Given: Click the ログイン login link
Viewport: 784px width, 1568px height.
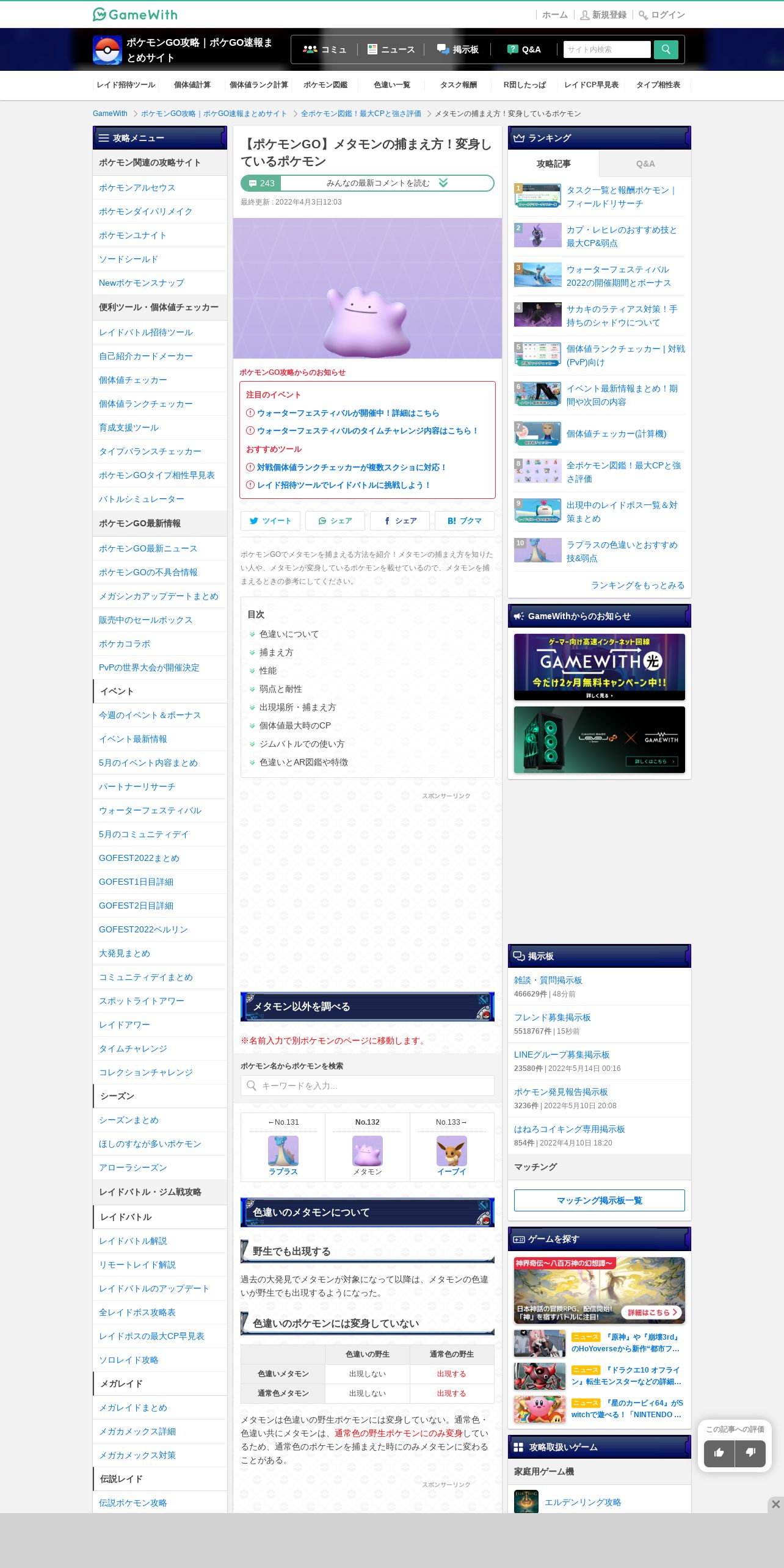Looking at the screenshot, I should pos(662,15).
